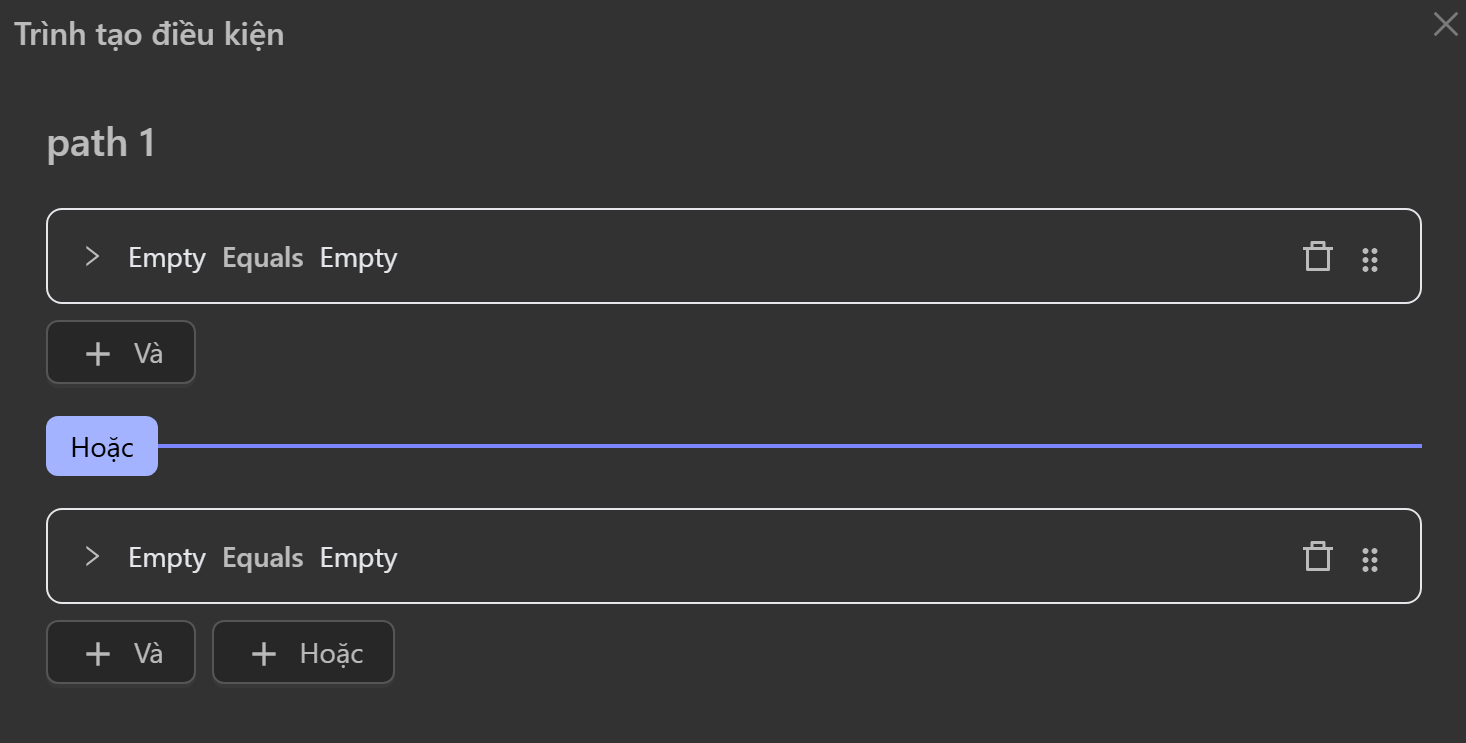The height and width of the screenshot is (743, 1466).
Task: Close the Trình tạo điều kiện panel
Action: click(x=1445, y=25)
